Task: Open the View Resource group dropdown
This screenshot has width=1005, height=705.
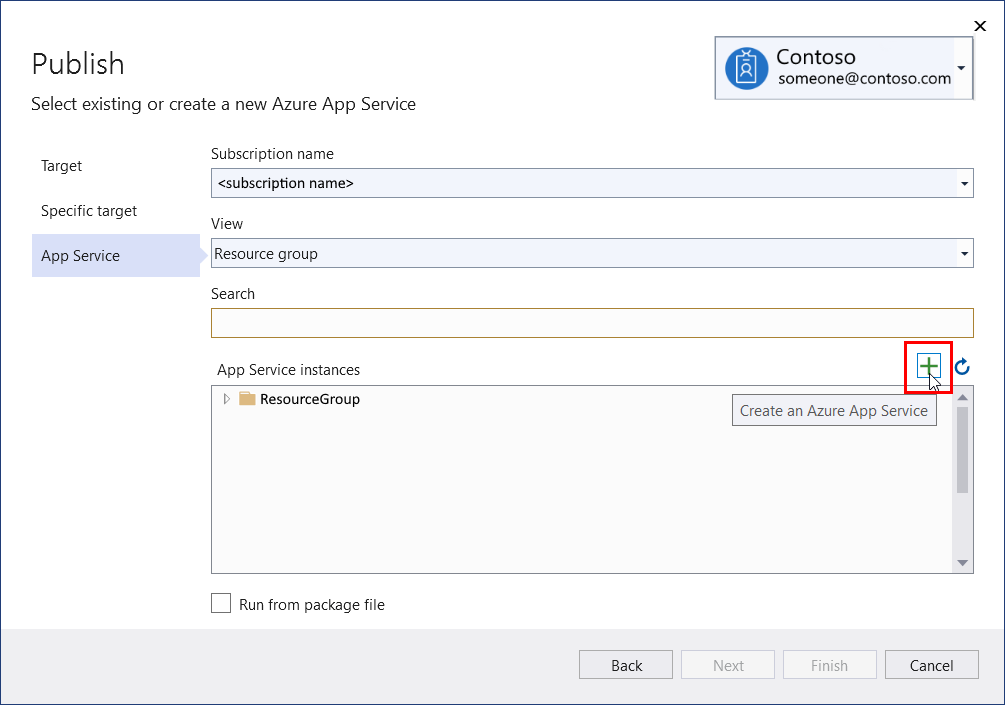Action: coord(964,254)
